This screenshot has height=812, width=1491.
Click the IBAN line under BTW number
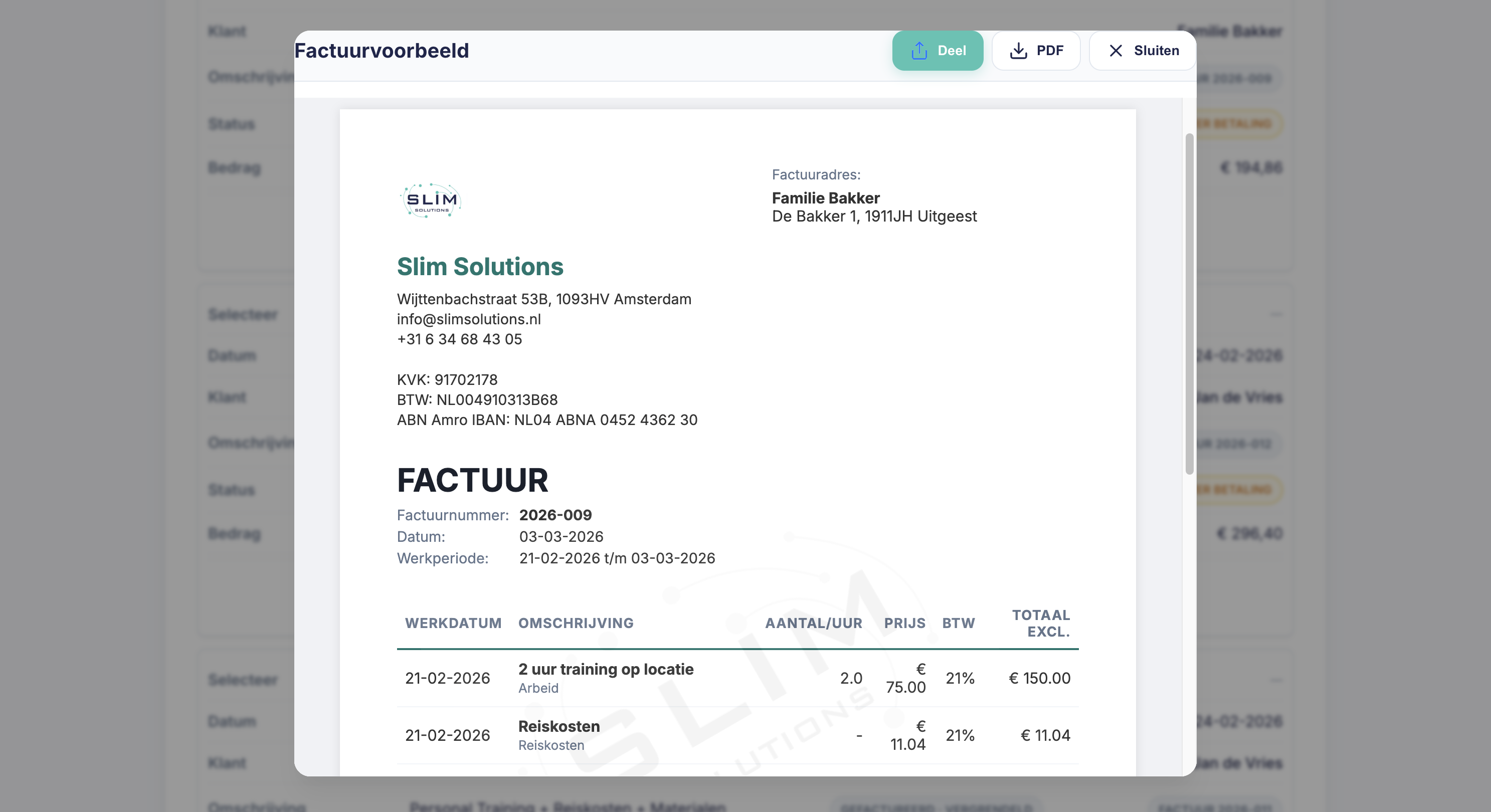click(546, 420)
